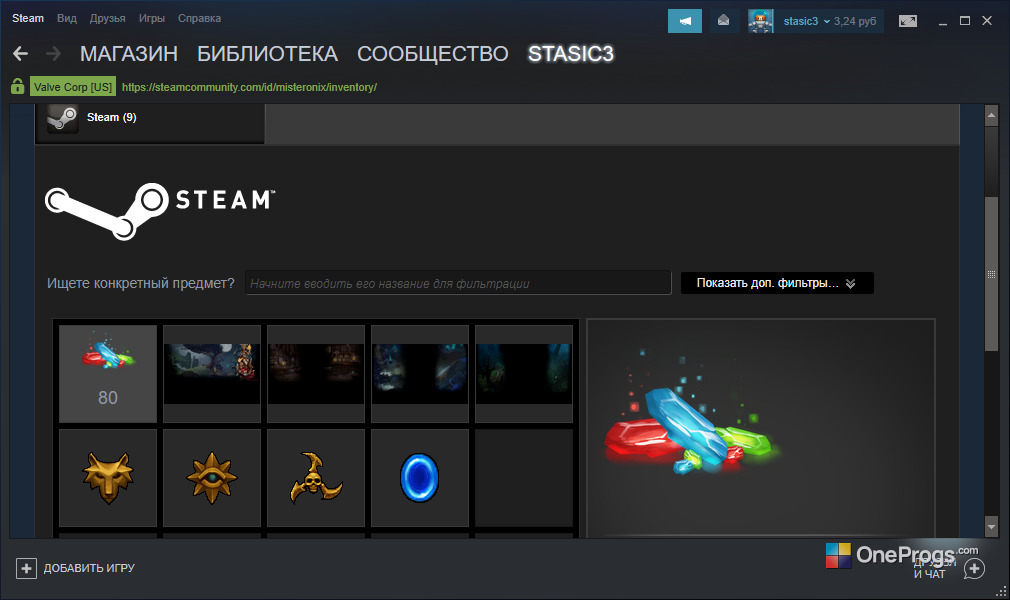The image size is (1010, 600).
Task: Go to the STASIC3 profile section
Action: tap(571, 53)
